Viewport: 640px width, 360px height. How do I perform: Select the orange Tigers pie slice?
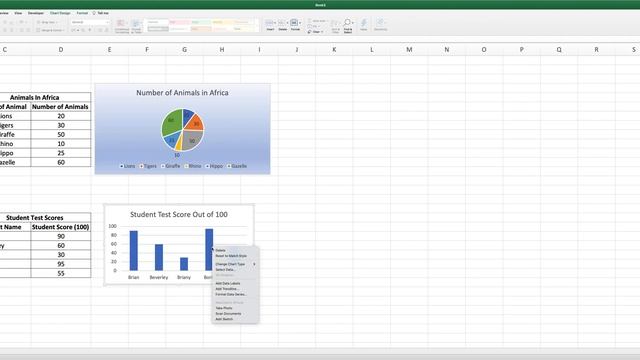tap(196, 122)
